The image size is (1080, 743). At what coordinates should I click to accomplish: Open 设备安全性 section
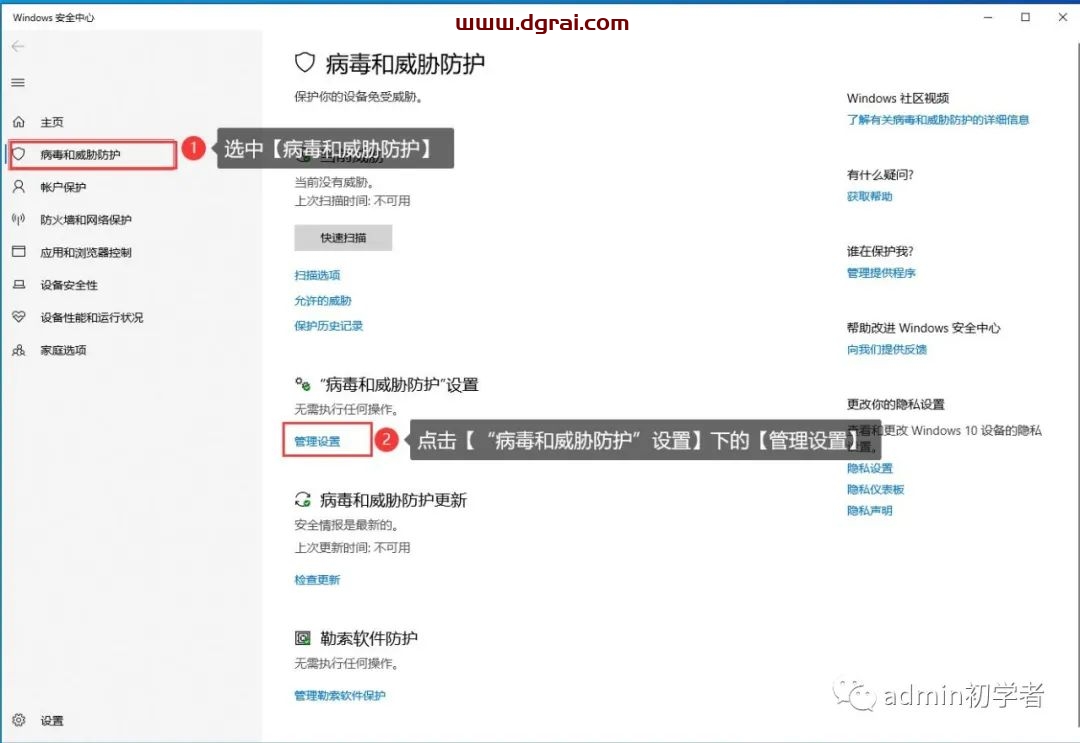pyautogui.click(x=69, y=285)
